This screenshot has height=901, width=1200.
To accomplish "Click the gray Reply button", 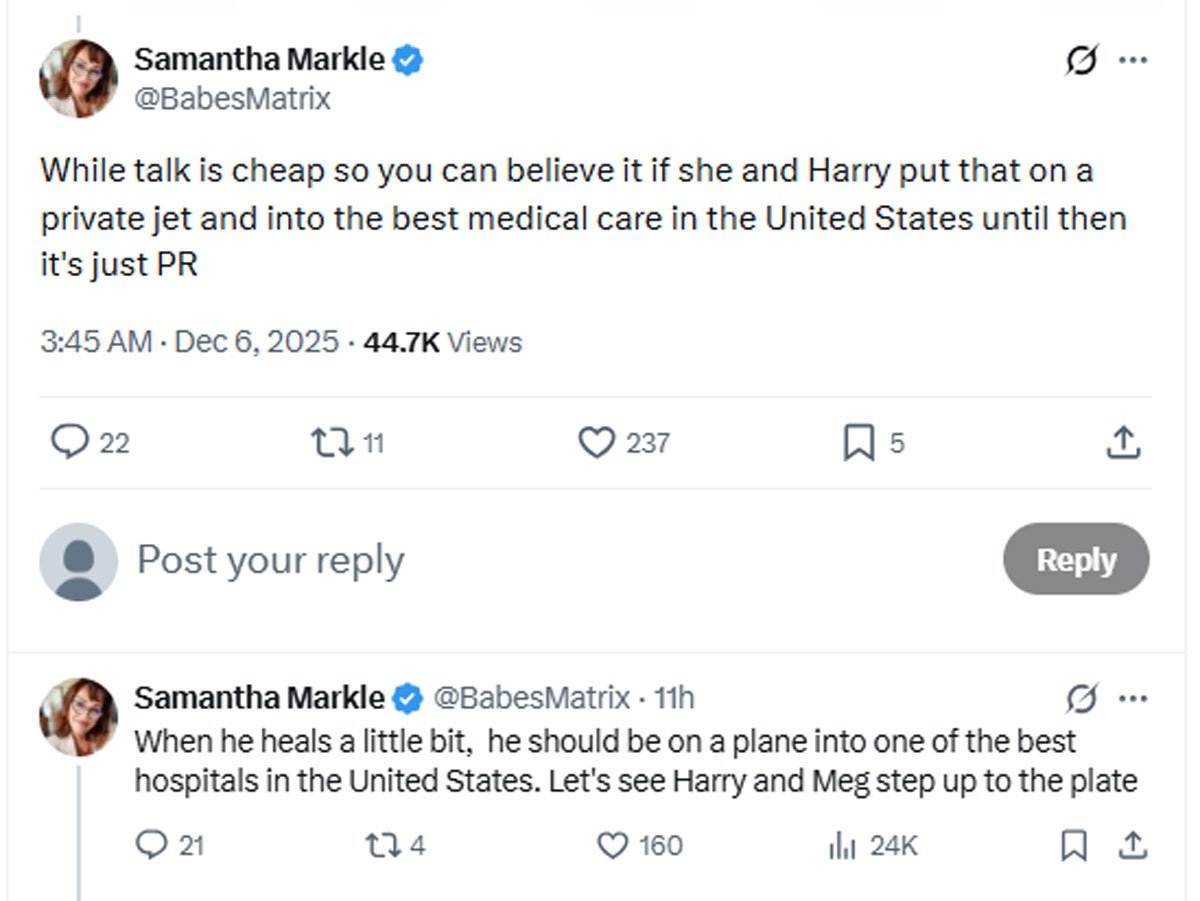I will [x=1075, y=560].
